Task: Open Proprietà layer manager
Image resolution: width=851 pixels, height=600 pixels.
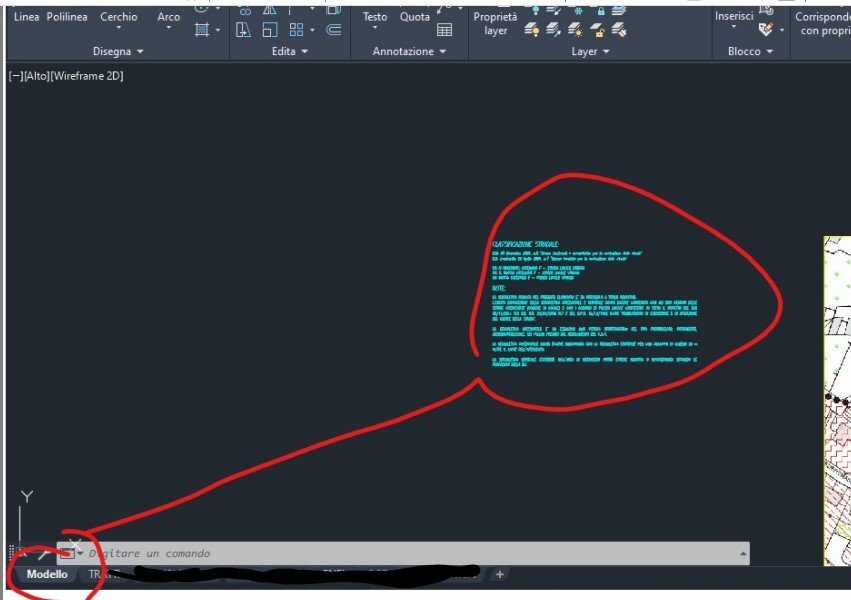Action: pos(495,24)
